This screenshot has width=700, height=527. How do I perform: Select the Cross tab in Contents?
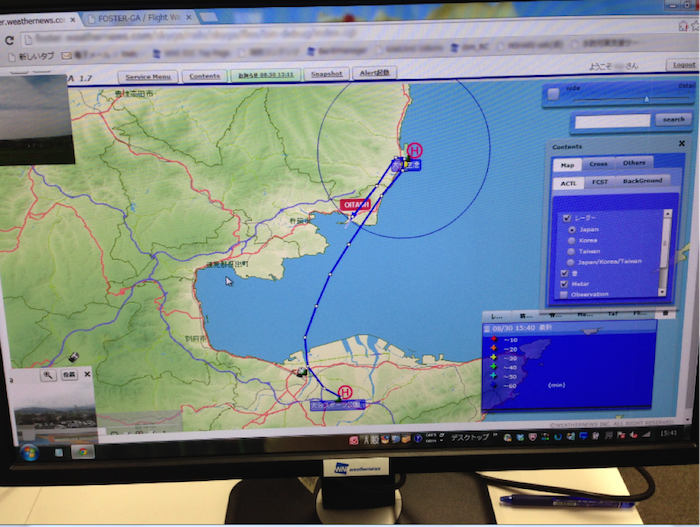pyautogui.click(x=598, y=164)
